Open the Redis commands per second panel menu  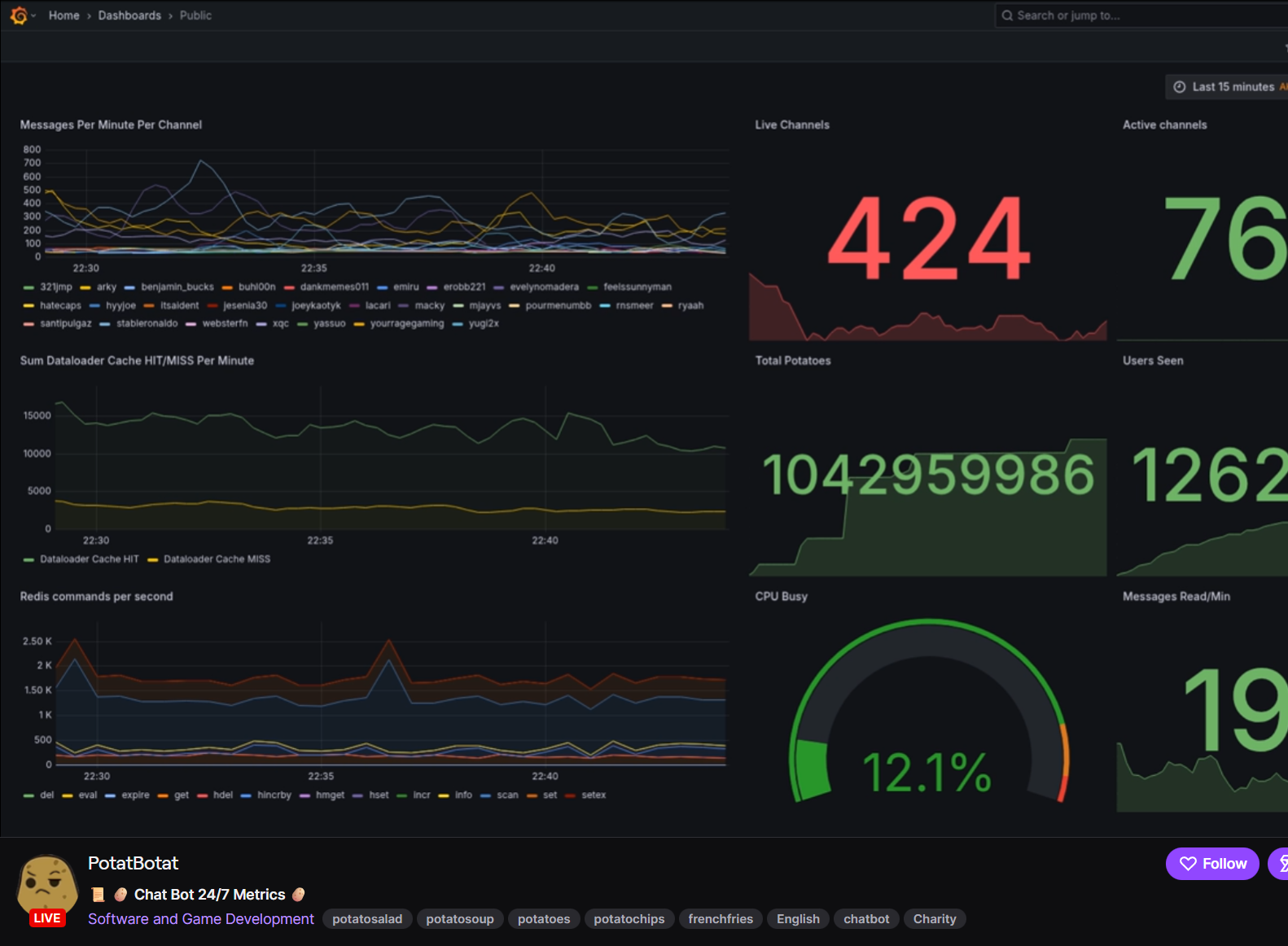coord(97,597)
